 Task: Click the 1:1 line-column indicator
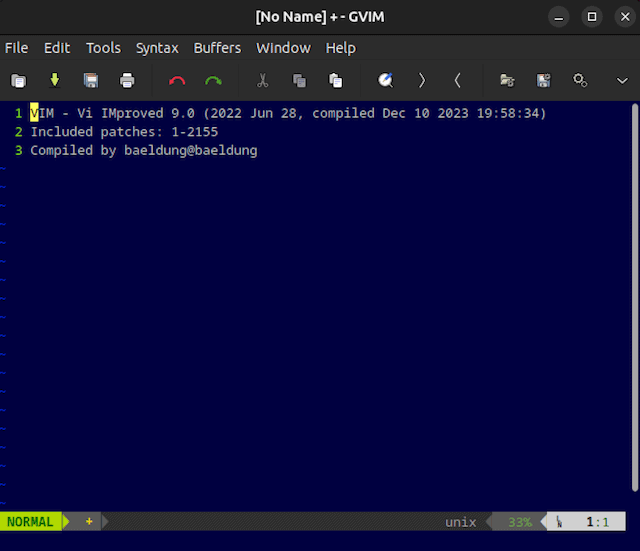click(x=598, y=522)
